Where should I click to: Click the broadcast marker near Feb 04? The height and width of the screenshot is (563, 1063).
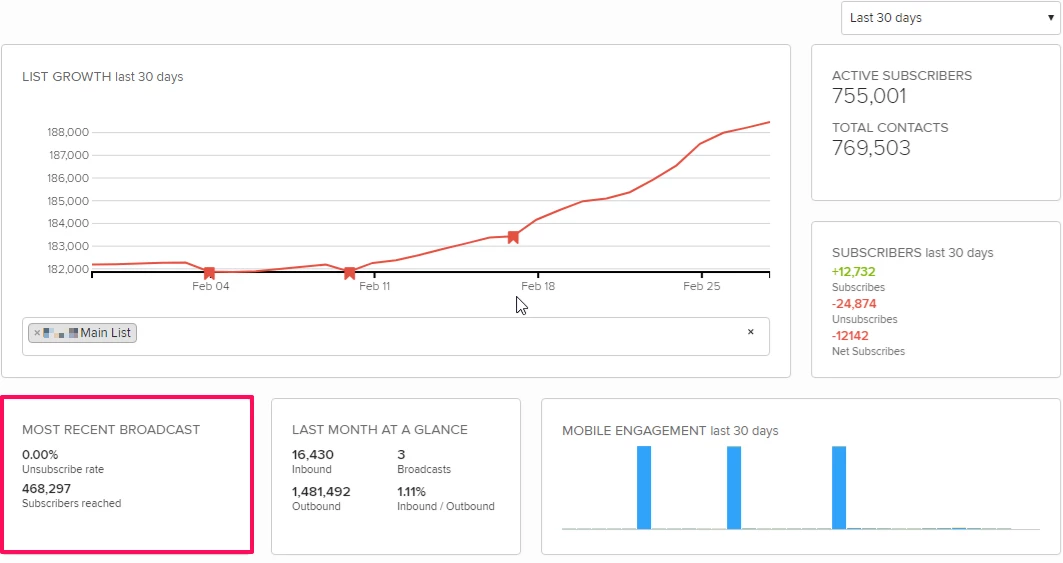[x=209, y=273]
